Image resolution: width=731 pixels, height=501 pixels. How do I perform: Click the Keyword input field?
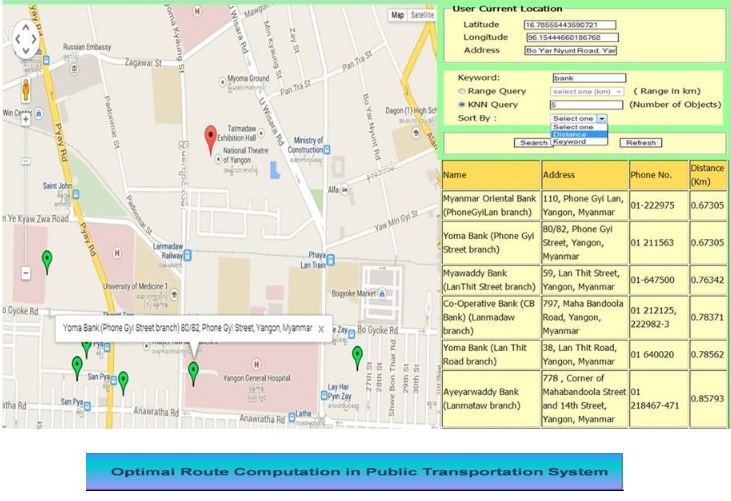pos(588,78)
